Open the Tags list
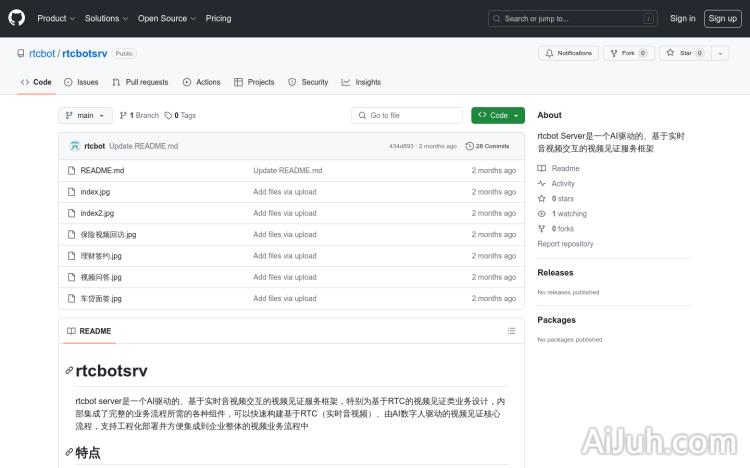This screenshot has width=750, height=468. [x=181, y=116]
